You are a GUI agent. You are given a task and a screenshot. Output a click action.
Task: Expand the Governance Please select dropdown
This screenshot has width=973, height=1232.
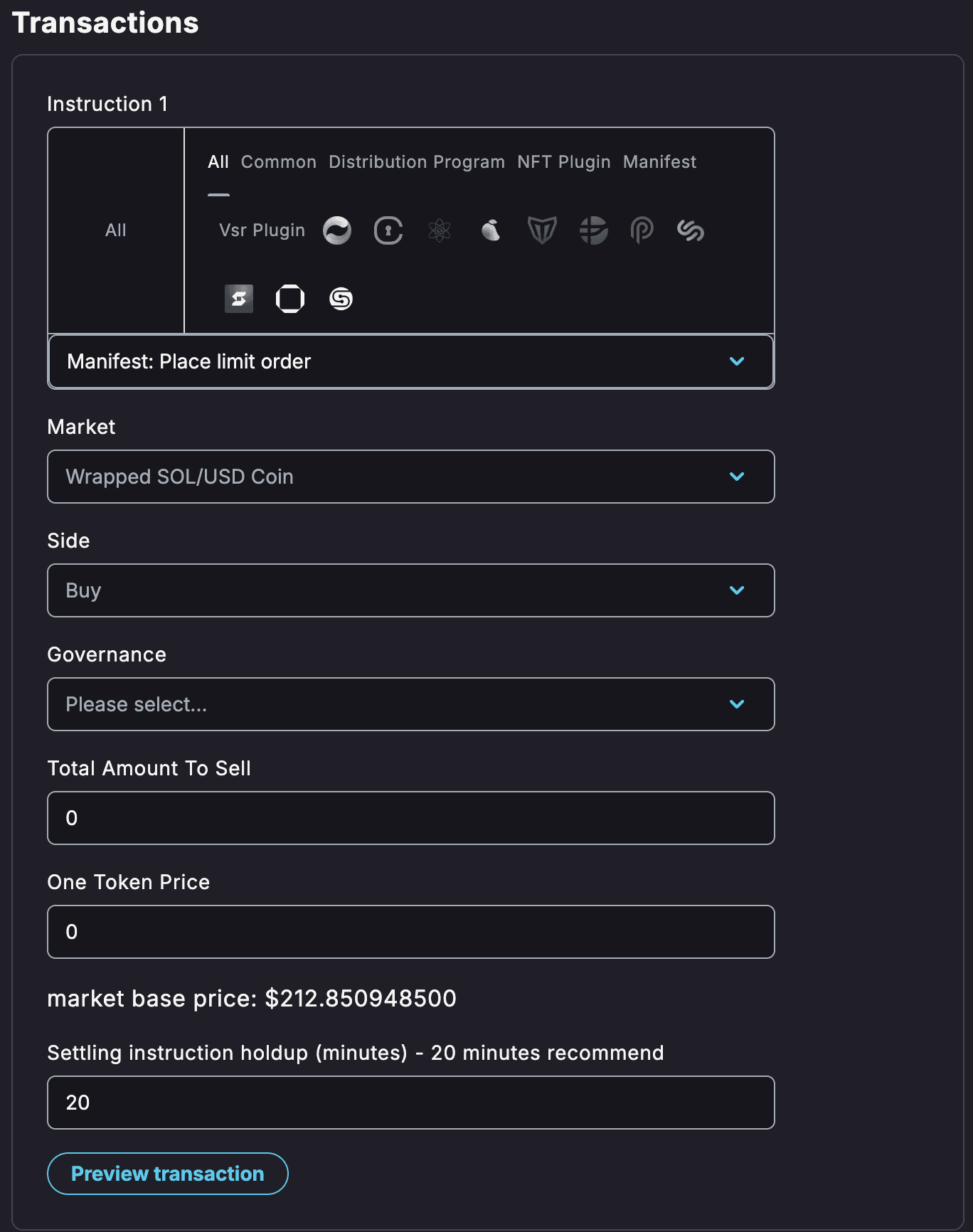411,704
